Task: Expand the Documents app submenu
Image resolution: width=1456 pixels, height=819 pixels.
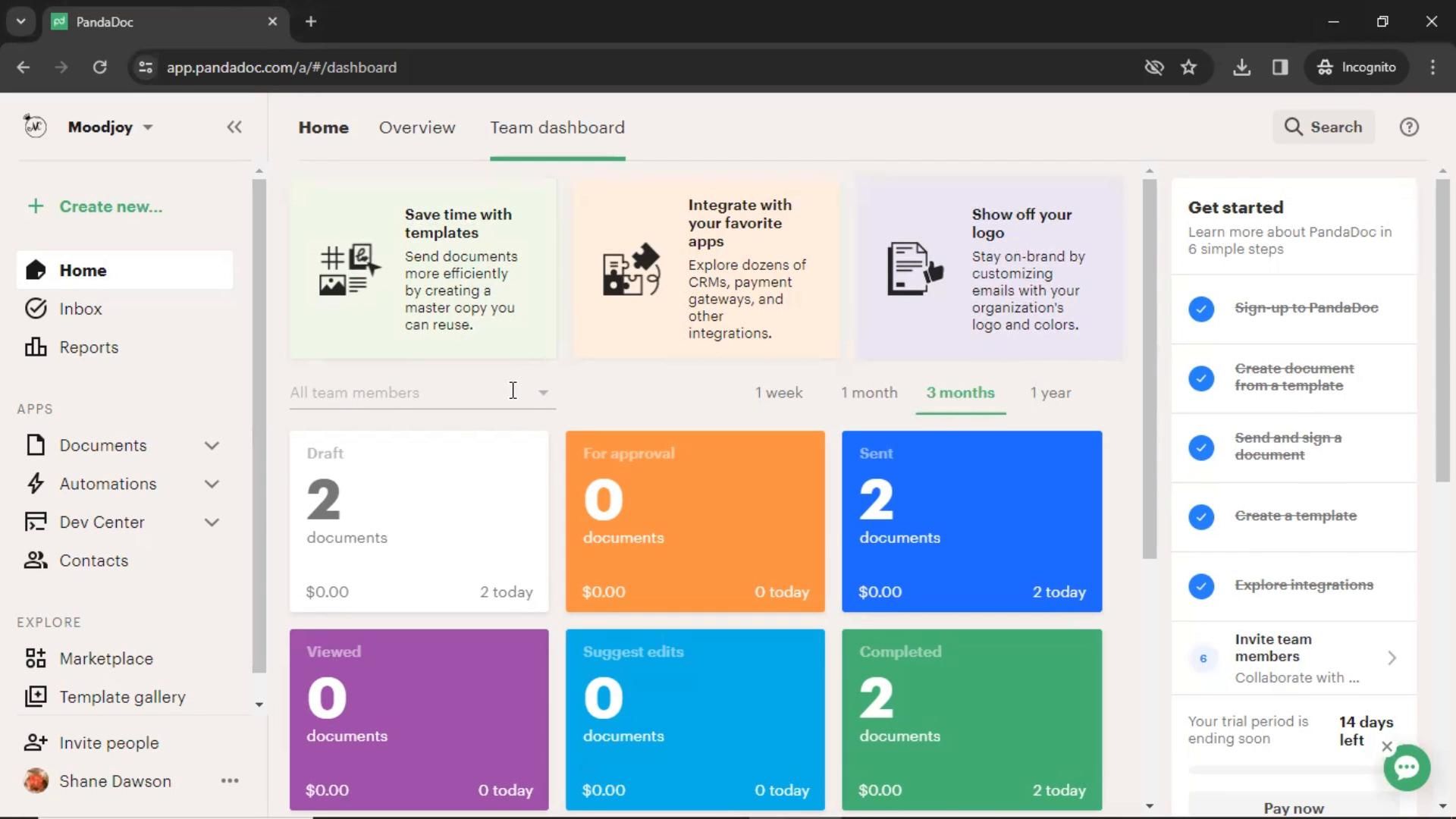Action: pyautogui.click(x=213, y=445)
